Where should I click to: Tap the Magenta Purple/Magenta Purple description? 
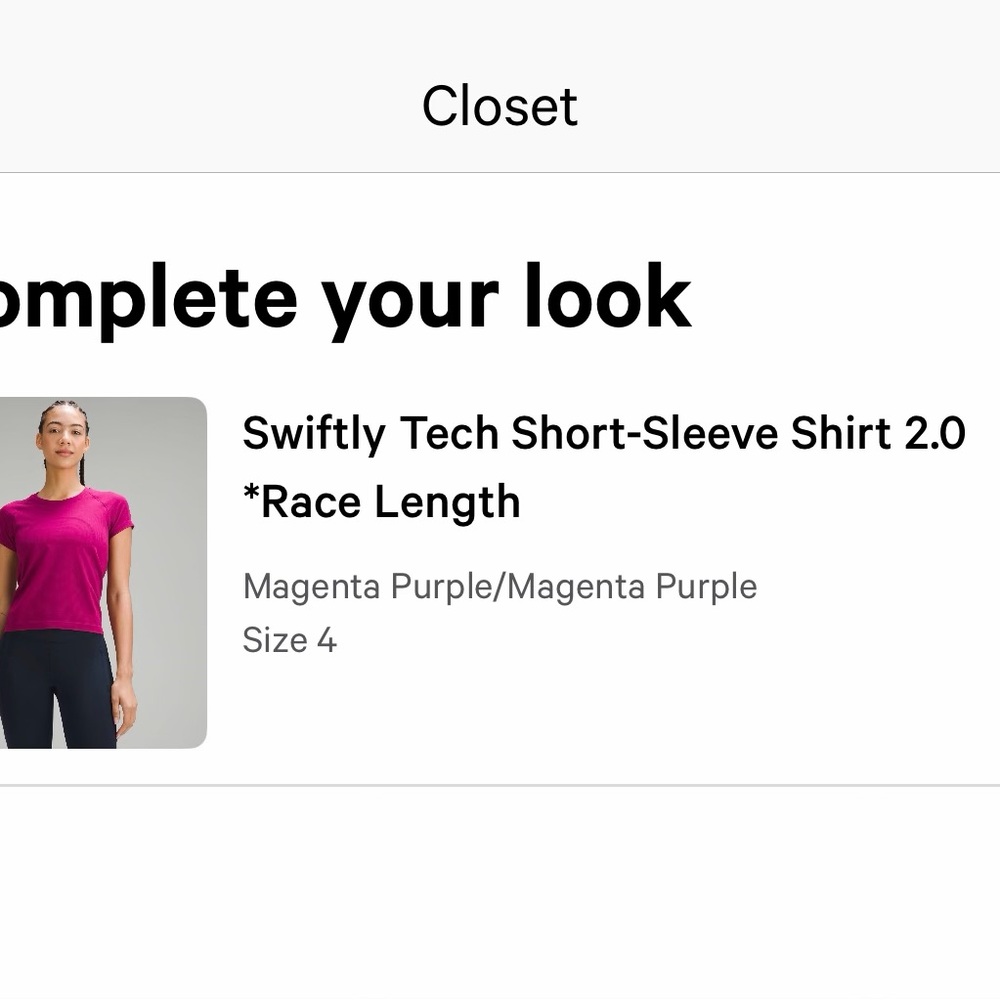click(498, 587)
